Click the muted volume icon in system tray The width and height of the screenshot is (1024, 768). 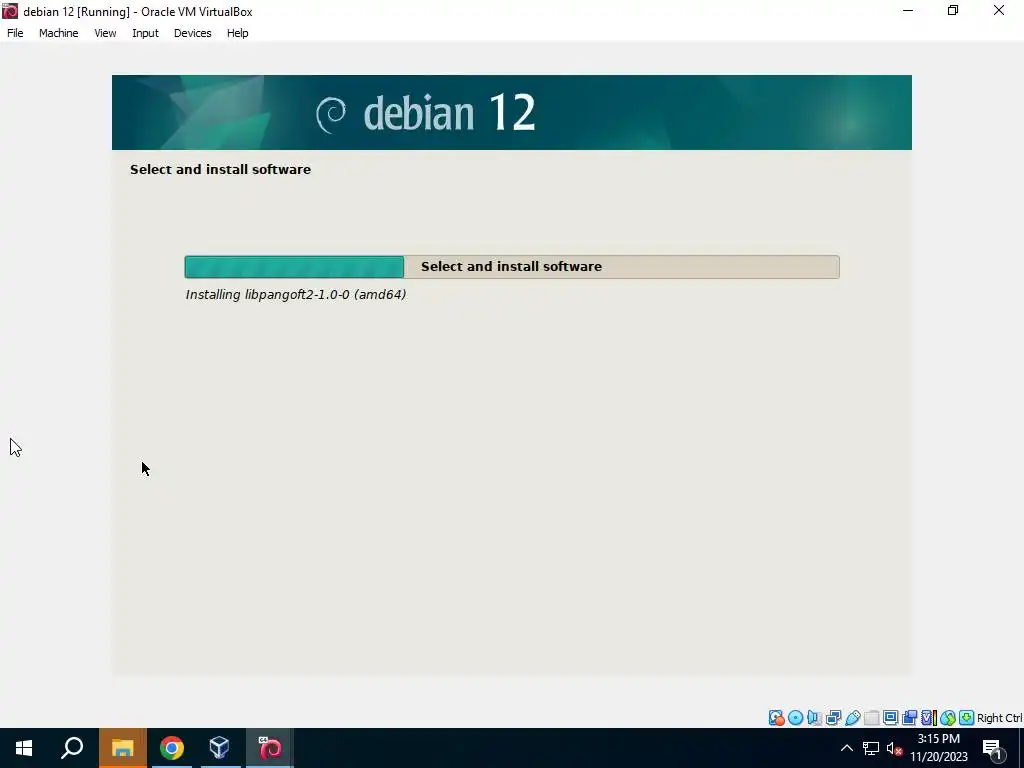894,748
